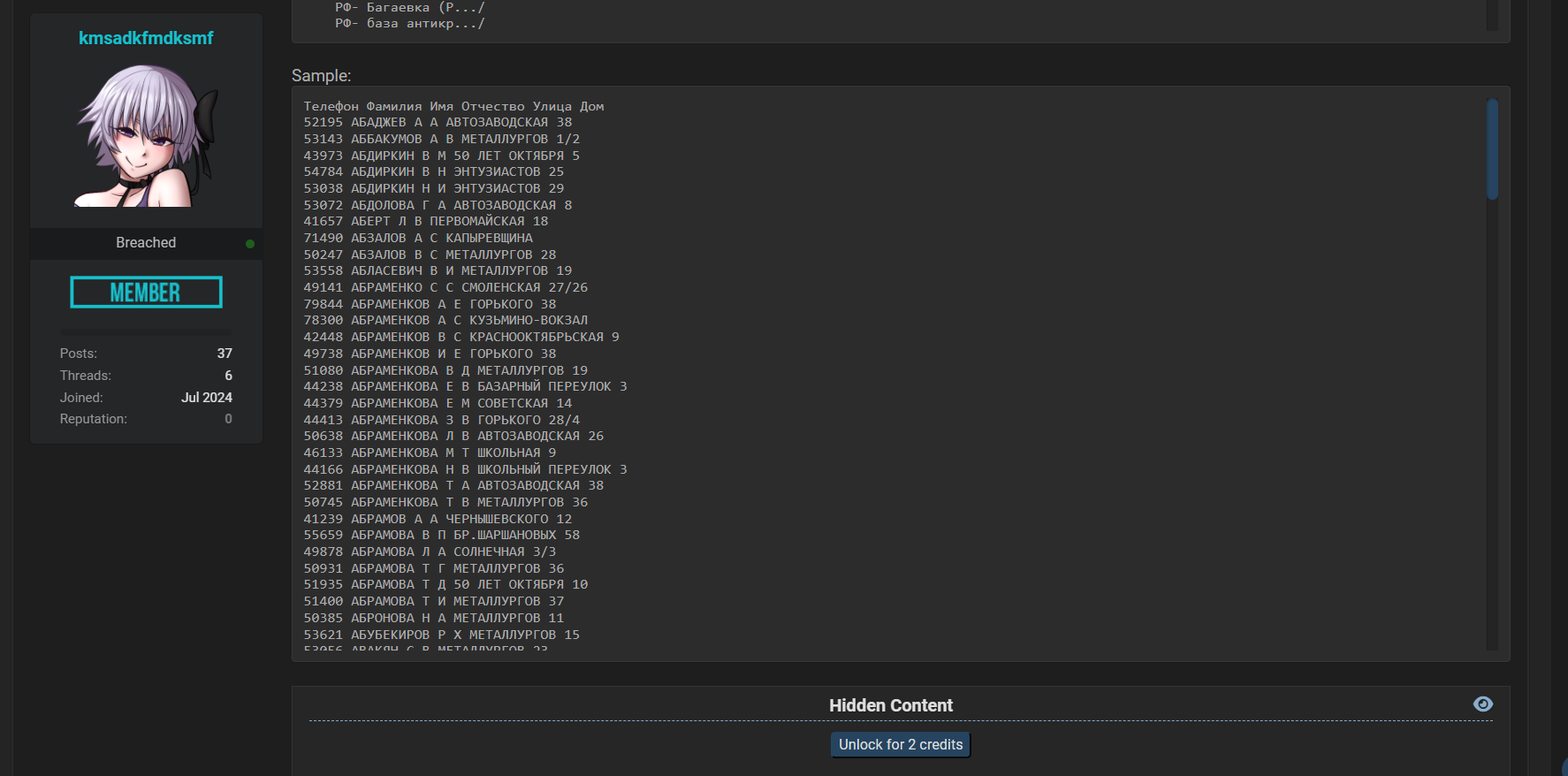Open the kmsadkfmdksmf user profile link
The height and width of the screenshot is (776, 1568).
click(146, 38)
